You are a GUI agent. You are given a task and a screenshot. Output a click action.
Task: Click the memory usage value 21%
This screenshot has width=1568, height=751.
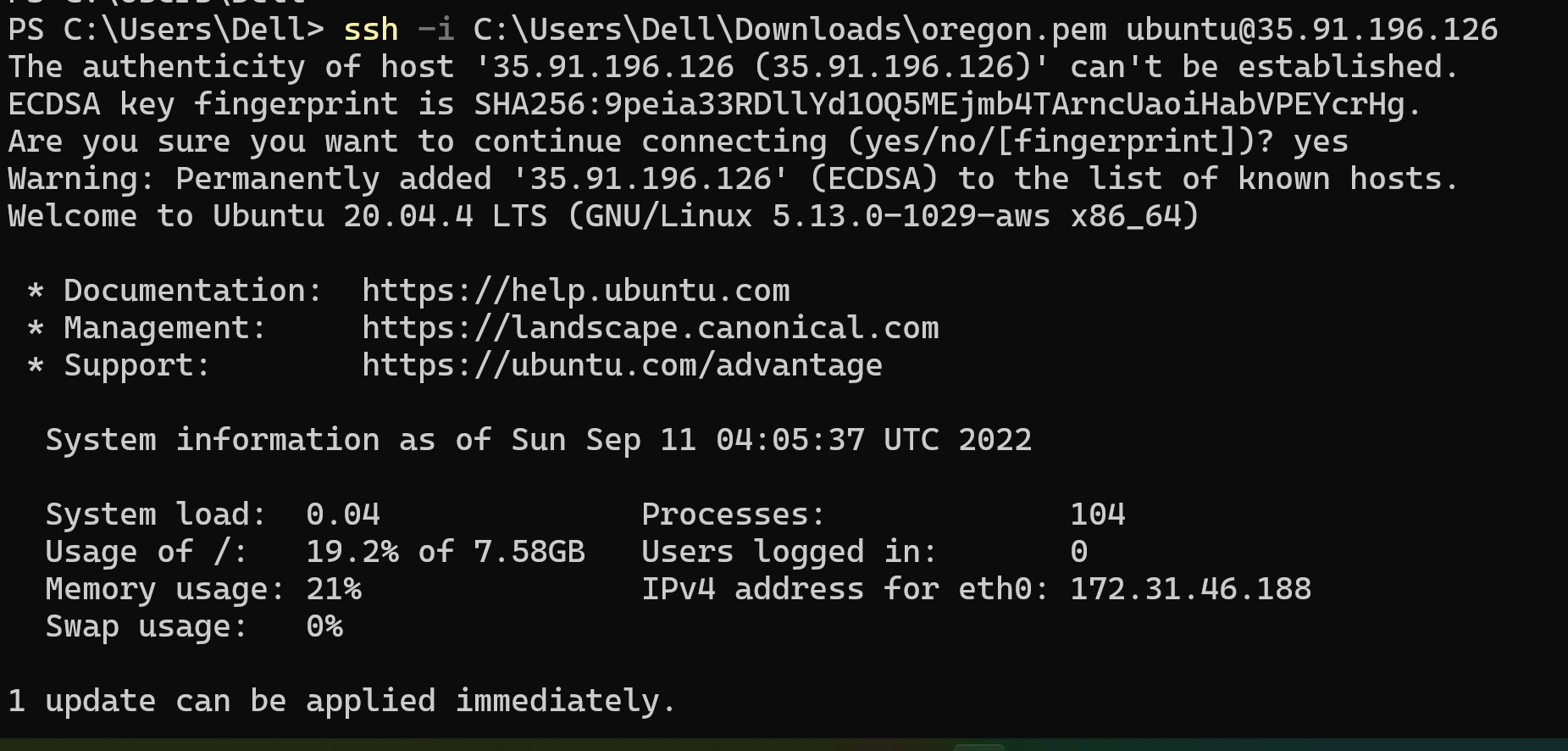tap(334, 589)
